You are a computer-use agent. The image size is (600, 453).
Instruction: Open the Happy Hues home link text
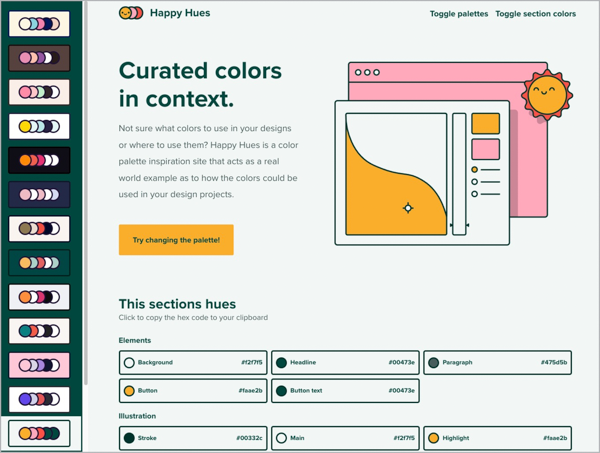coord(180,13)
